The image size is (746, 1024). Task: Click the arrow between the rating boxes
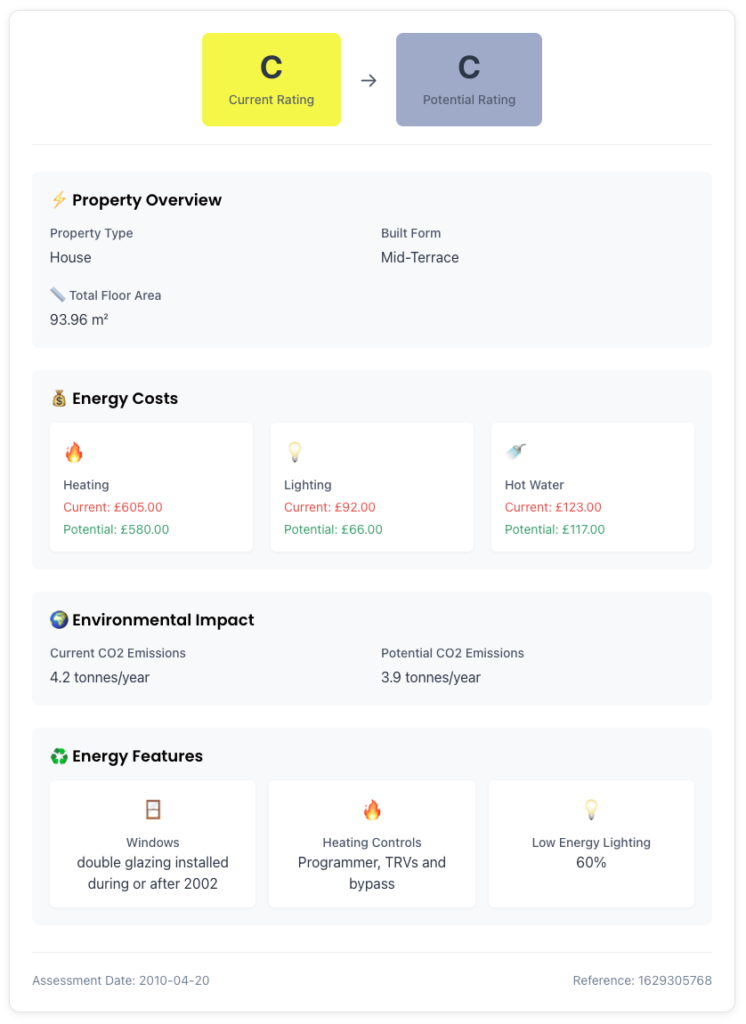tap(368, 80)
